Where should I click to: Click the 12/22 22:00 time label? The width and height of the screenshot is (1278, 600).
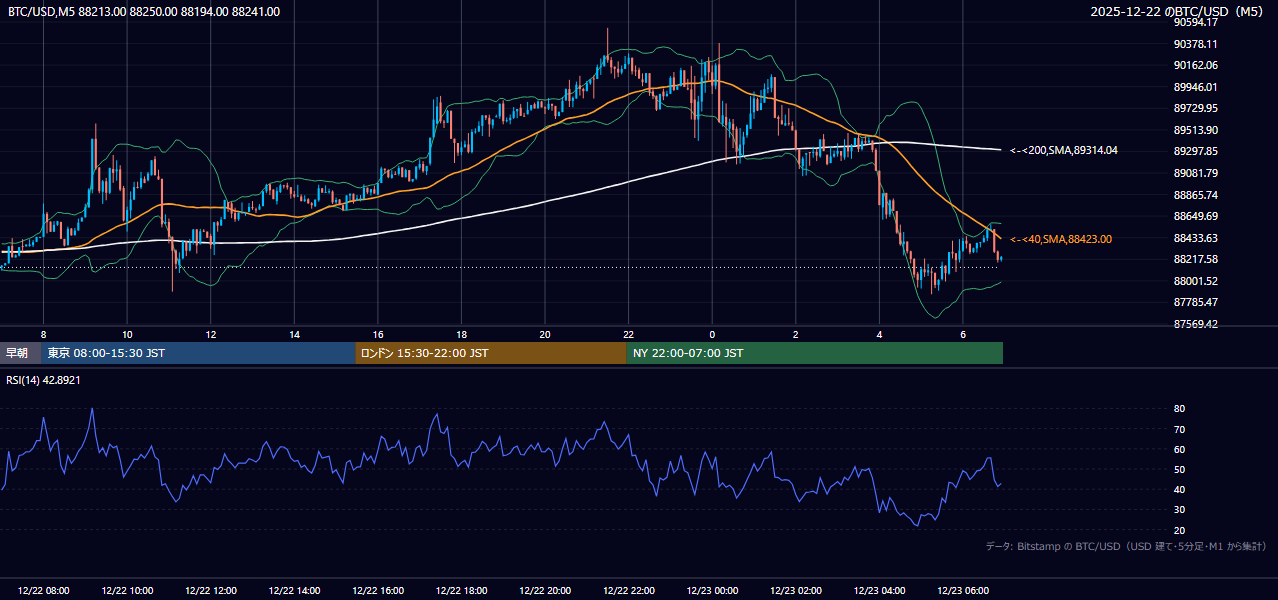tap(628, 591)
